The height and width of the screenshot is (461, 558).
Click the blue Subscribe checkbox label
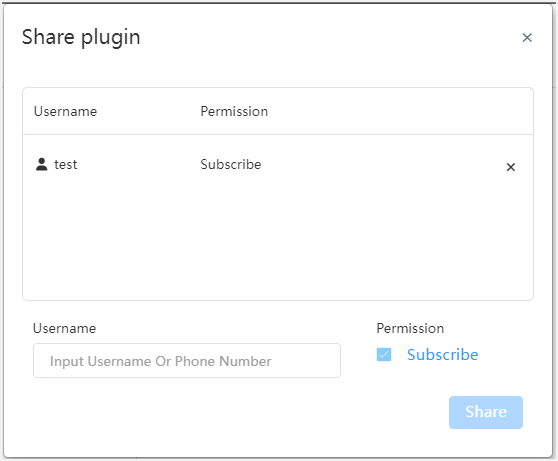tap(443, 355)
